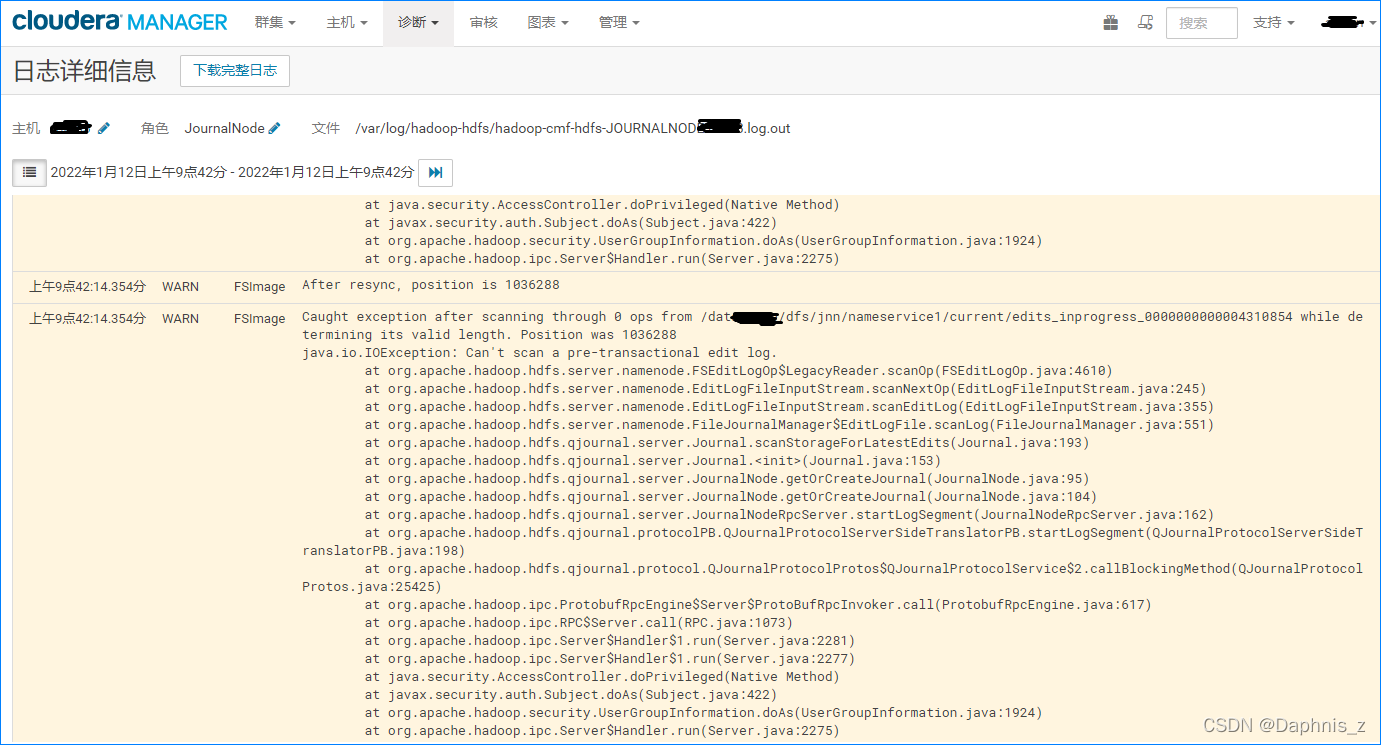Select the 'After resync, position is 1036288' message
The width and height of the screenshot is (1381, 745).
click(431, 285)
